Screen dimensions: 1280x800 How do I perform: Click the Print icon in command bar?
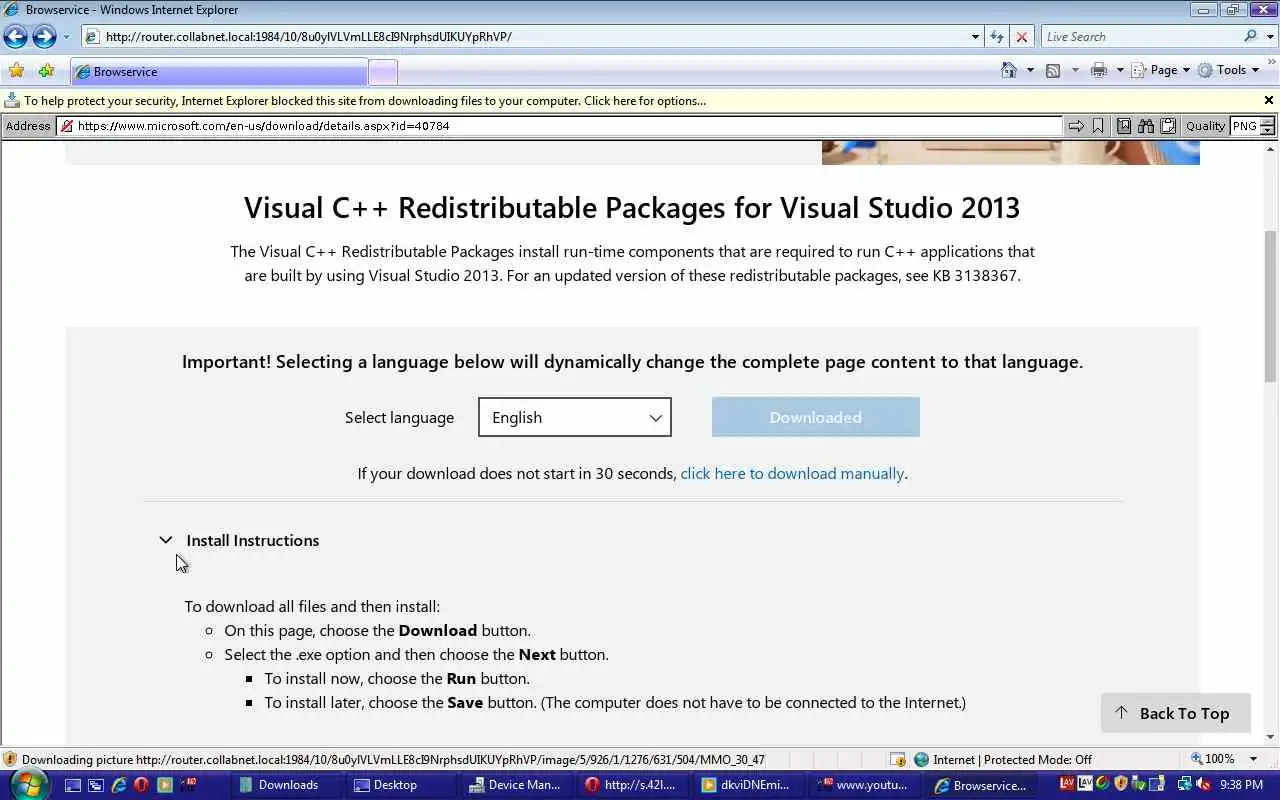coord(1099,70)
